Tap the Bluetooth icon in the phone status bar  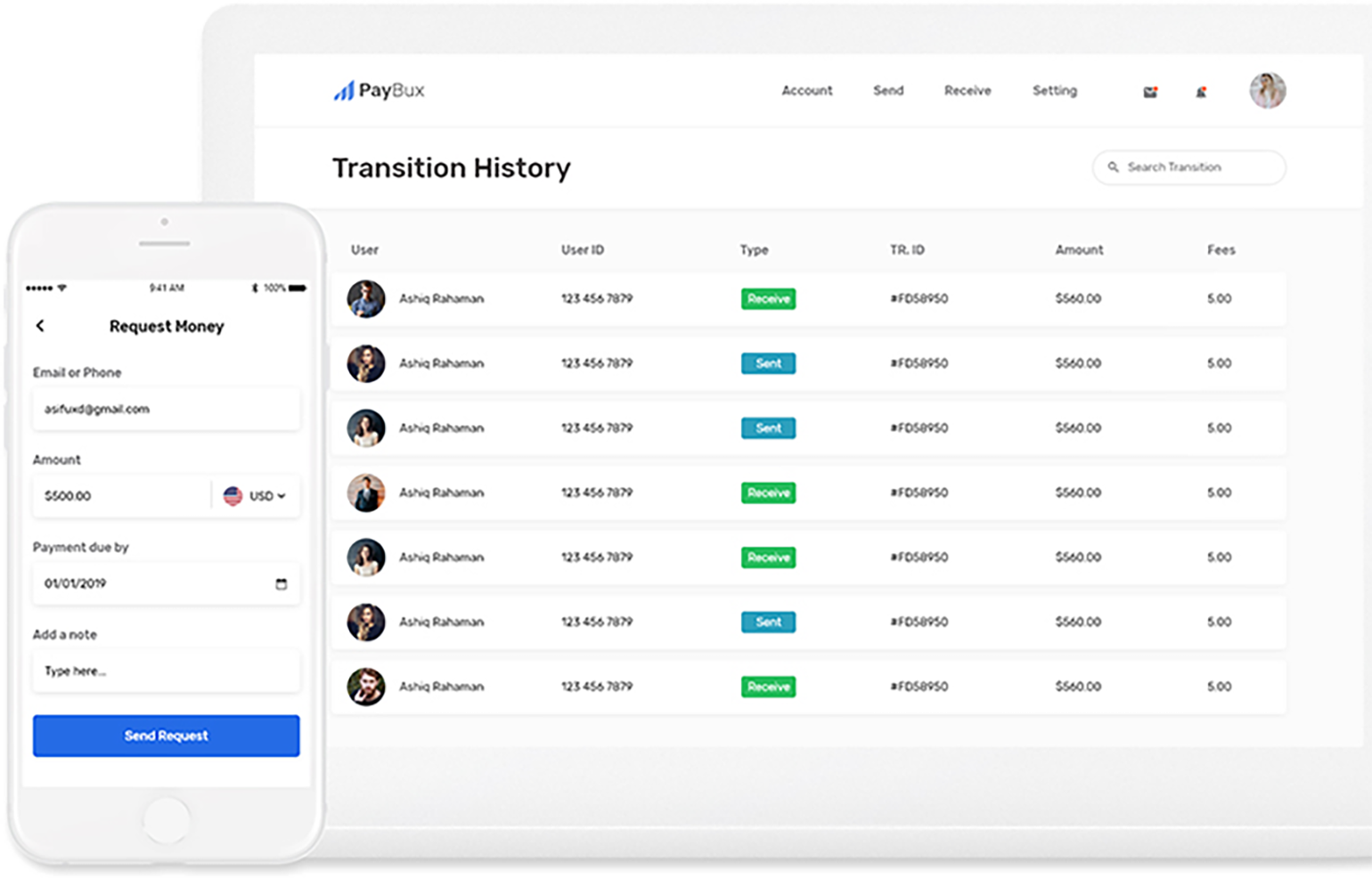[x=255, y=288]
